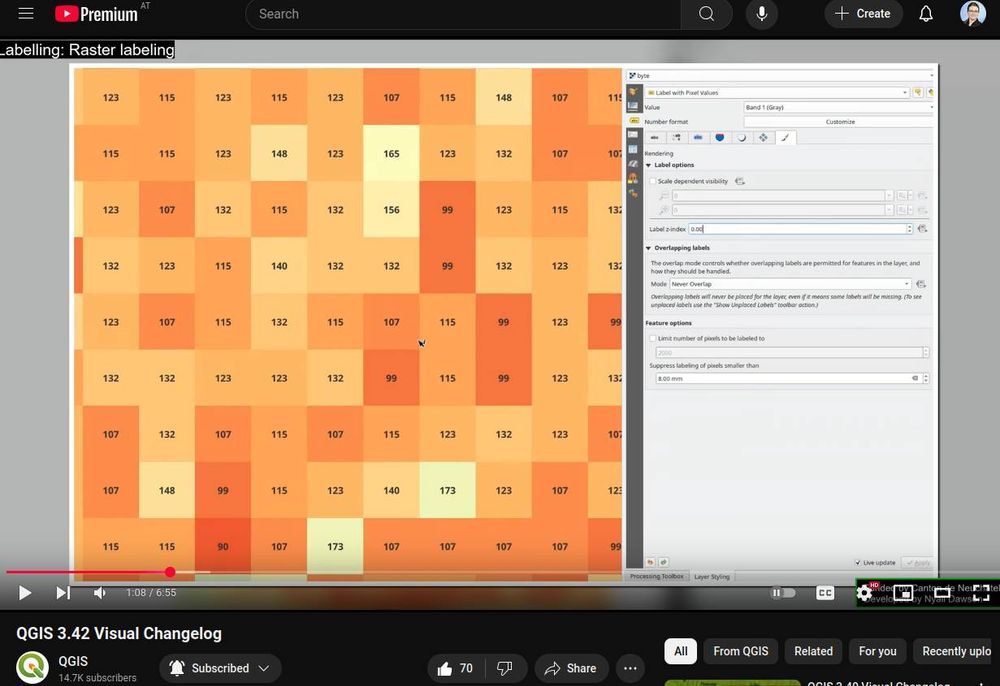The height and width of the screenshot is (686, 1000).
Task: Open the byte layer selector dropdown
Action: coord(781,76)
